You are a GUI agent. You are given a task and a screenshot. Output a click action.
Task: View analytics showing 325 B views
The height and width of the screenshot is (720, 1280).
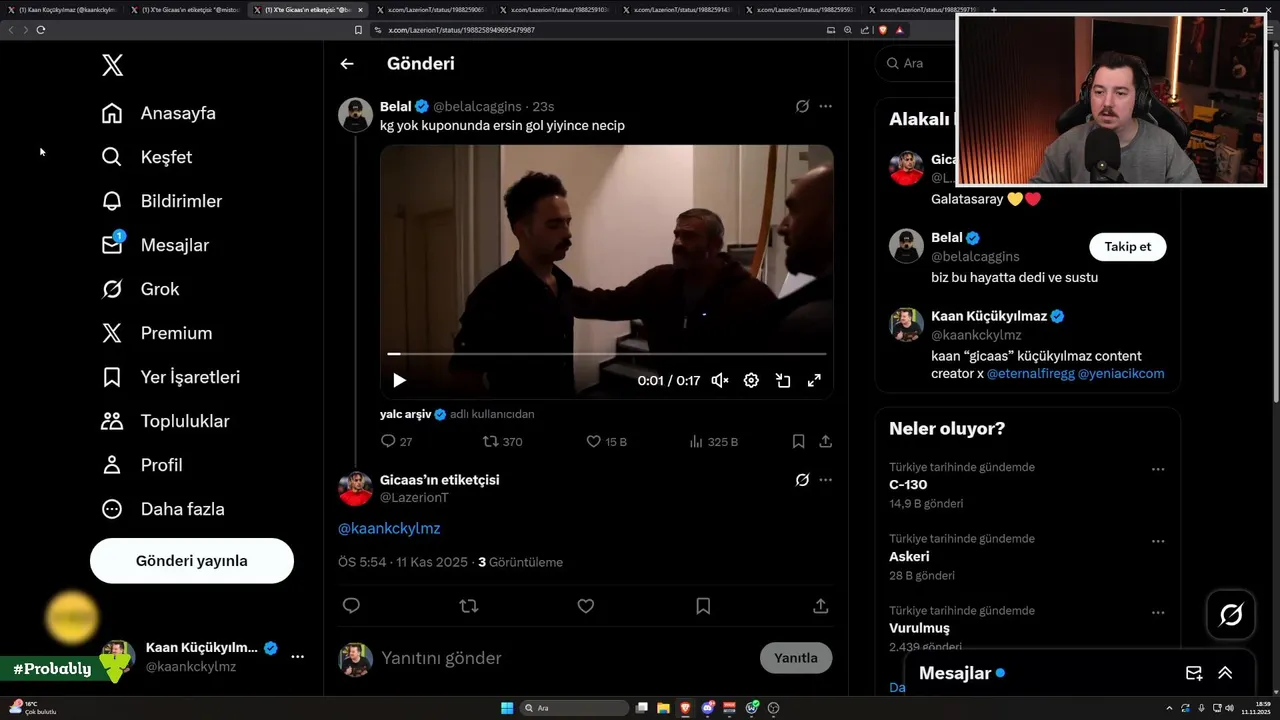coord(714,441)
